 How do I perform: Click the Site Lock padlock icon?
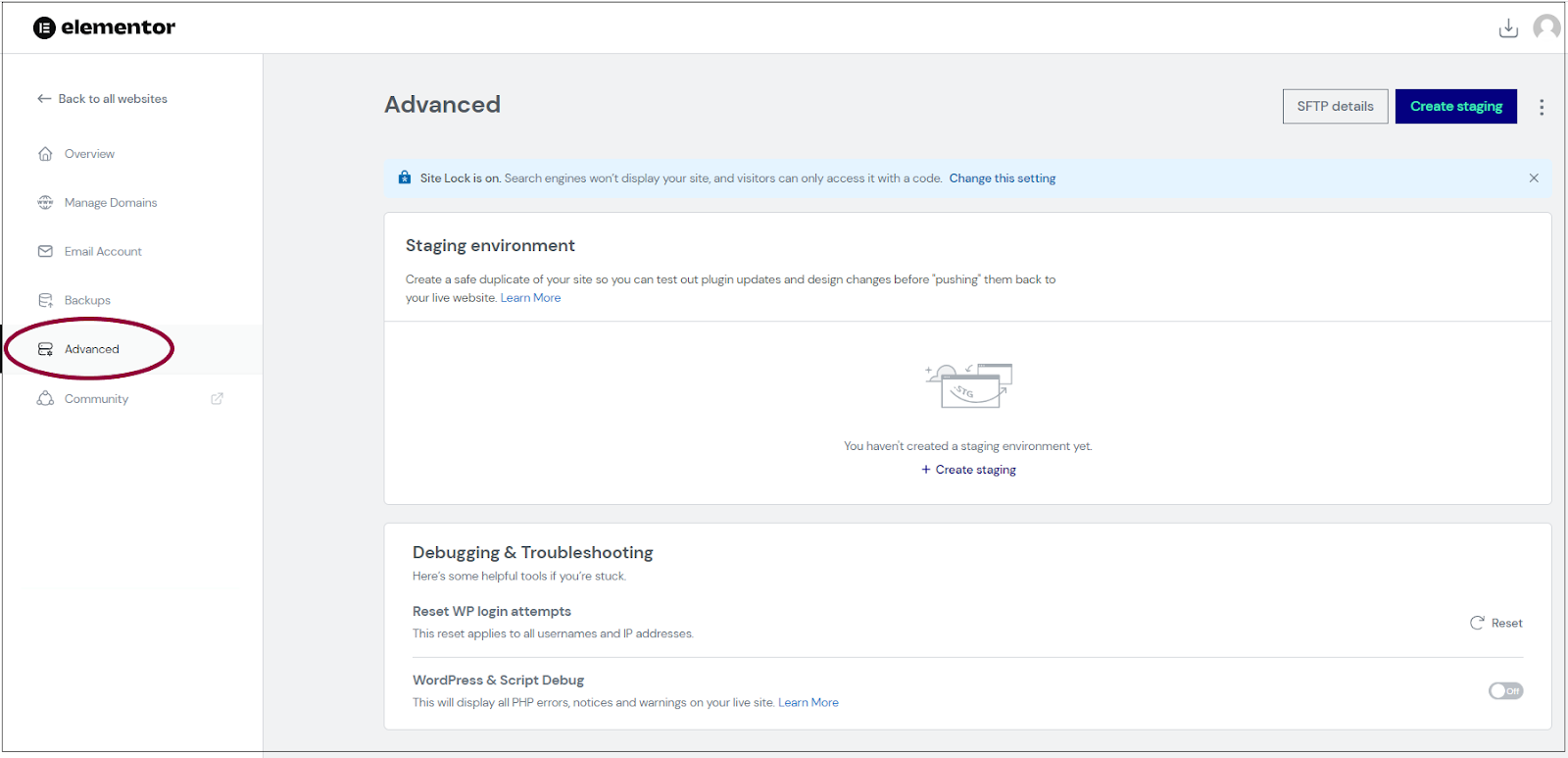pyautogui.click(x=405, y=177)
